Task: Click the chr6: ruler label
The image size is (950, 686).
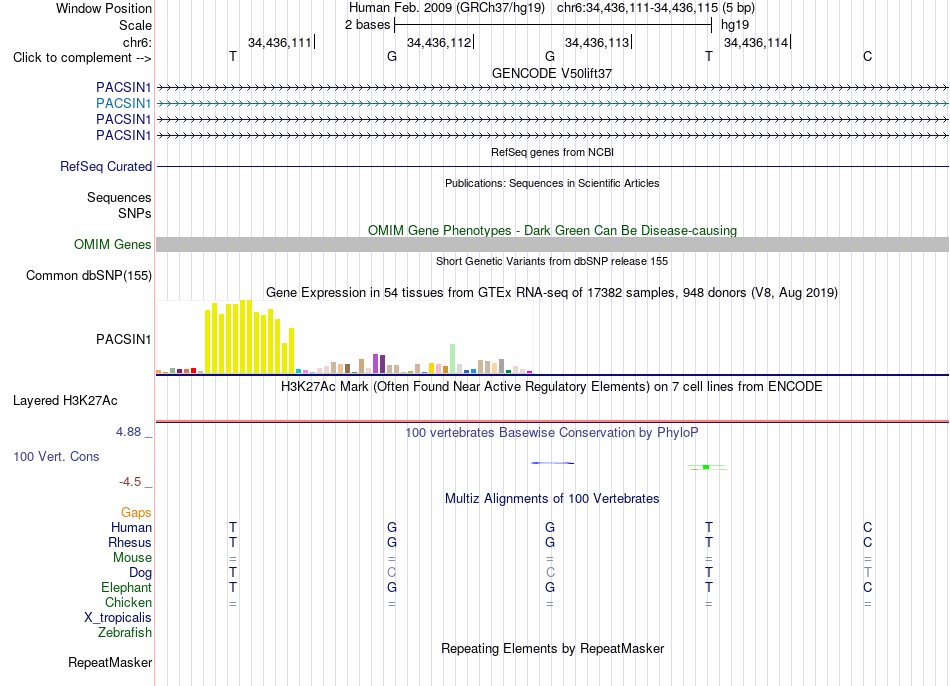Action: coord(137,42)
